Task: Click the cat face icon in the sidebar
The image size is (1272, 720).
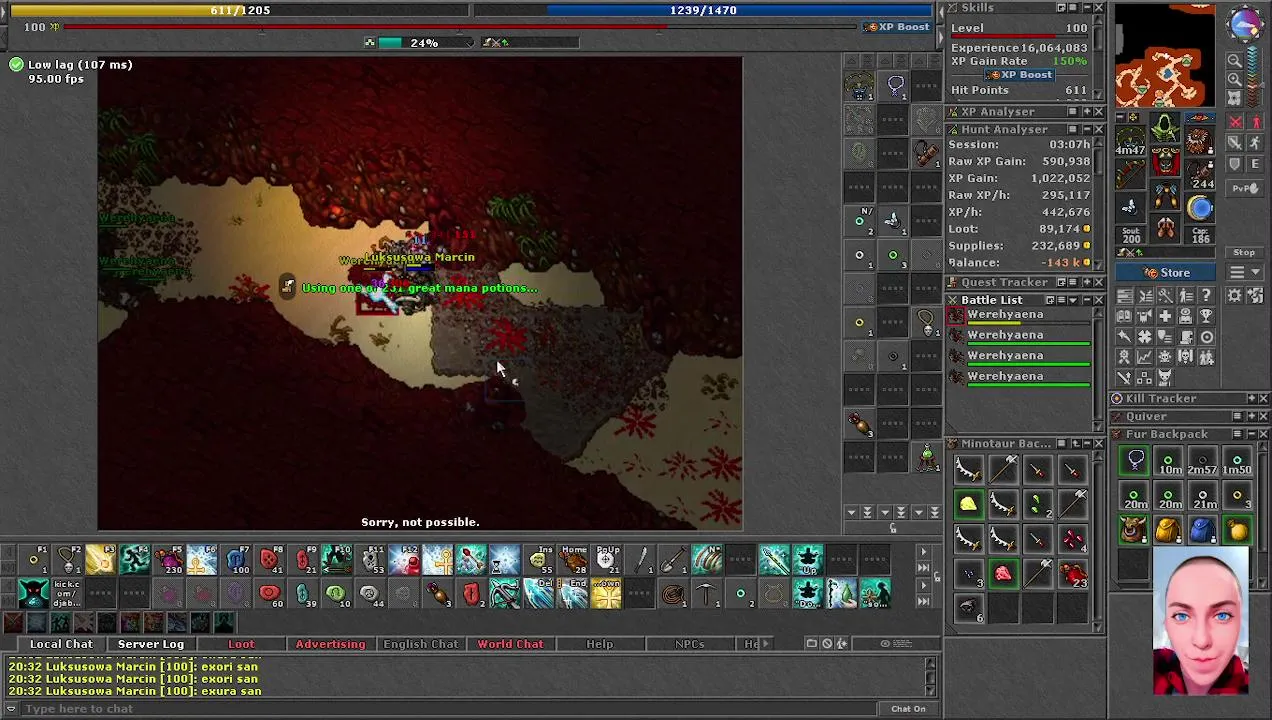Action: (1165, 378)
